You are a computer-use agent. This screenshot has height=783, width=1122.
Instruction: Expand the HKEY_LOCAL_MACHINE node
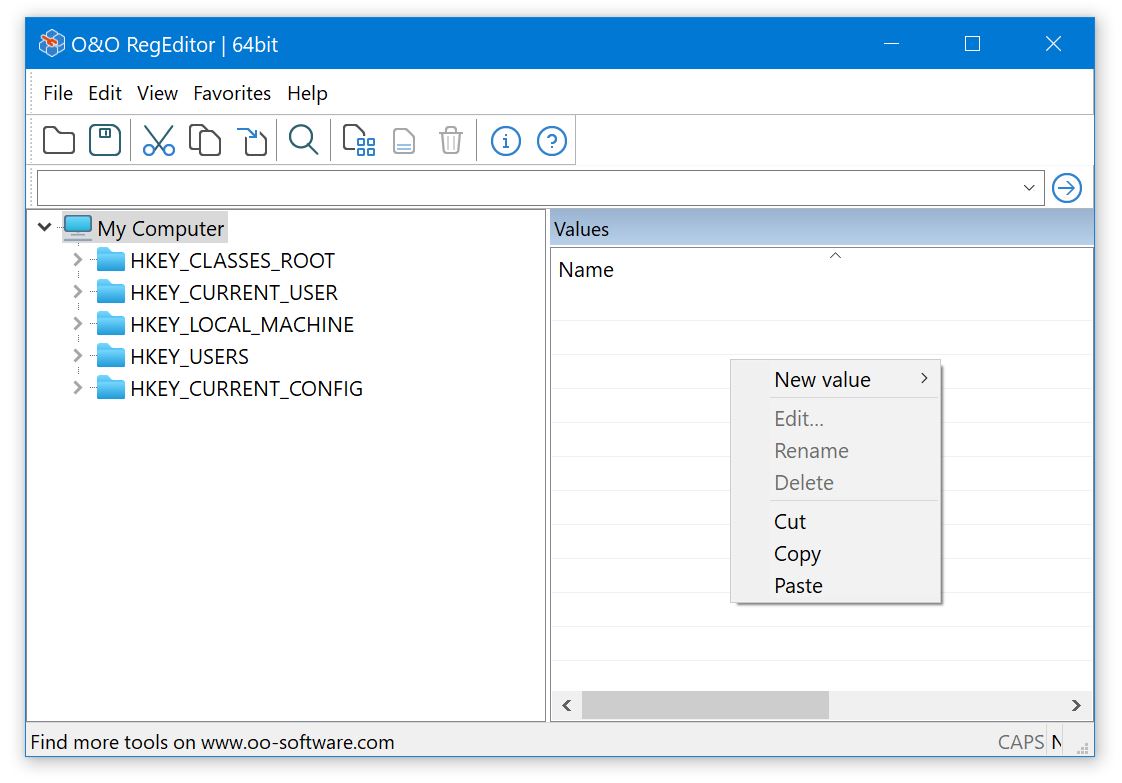pyautogui.click(x=77, y=324)
